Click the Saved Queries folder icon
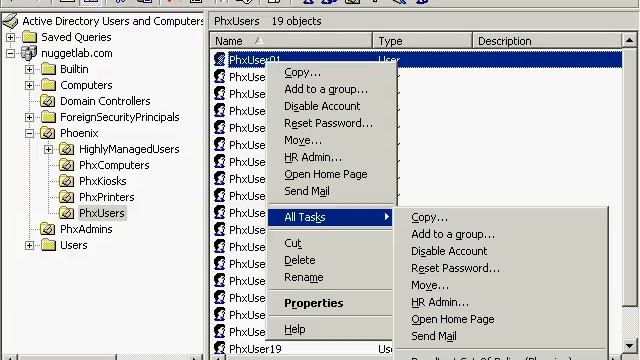Screen dimensions: 640x360 (x=29, y=37)
